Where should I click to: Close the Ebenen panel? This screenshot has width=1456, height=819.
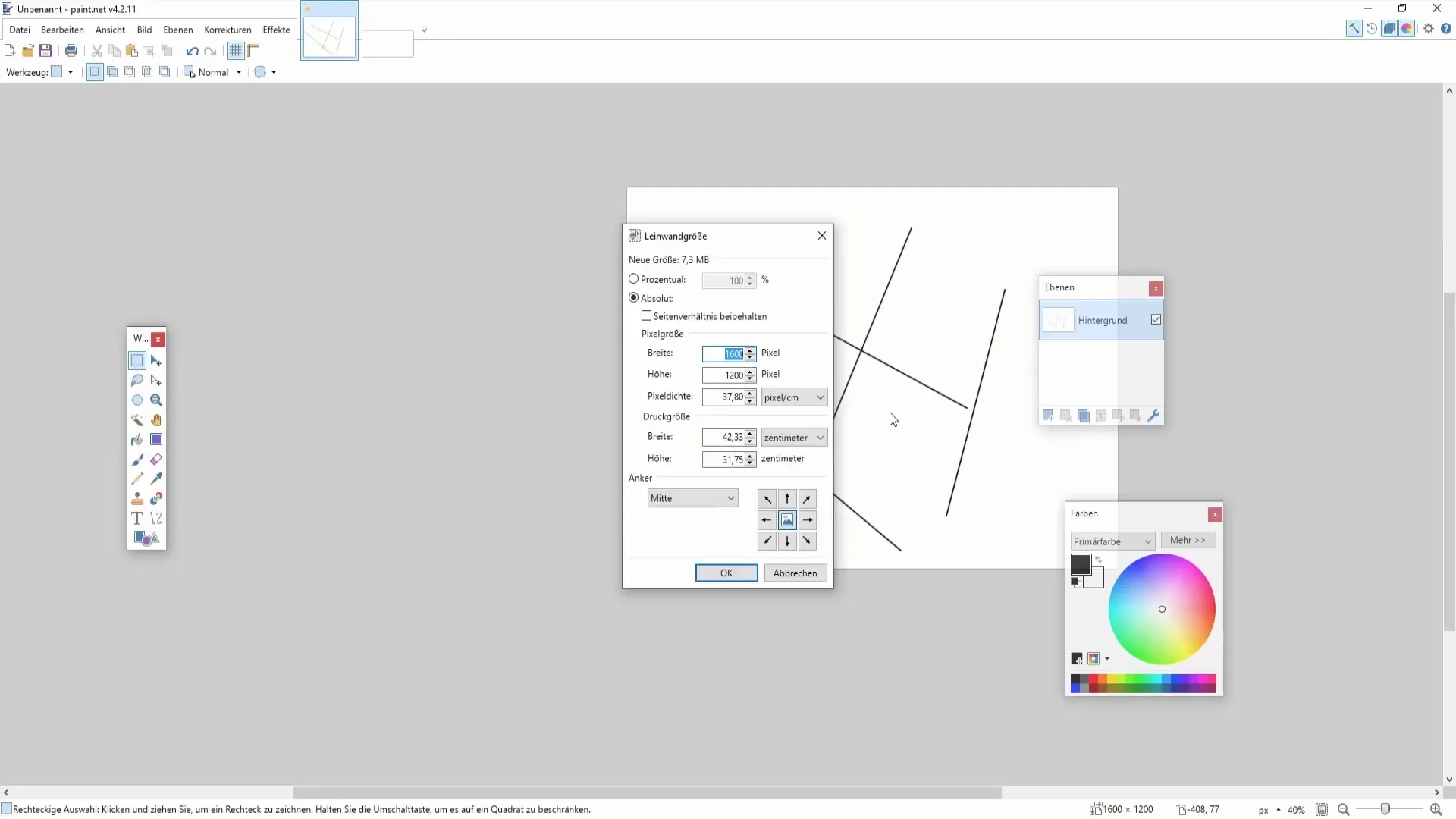click(1156, 289)
